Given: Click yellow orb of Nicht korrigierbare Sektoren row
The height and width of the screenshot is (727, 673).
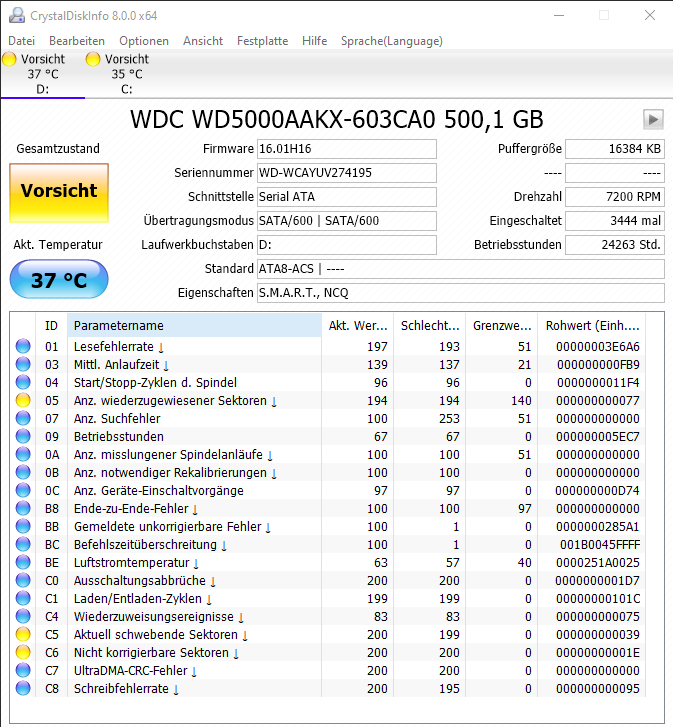Looking at the screenshot, I should point(23,652).
